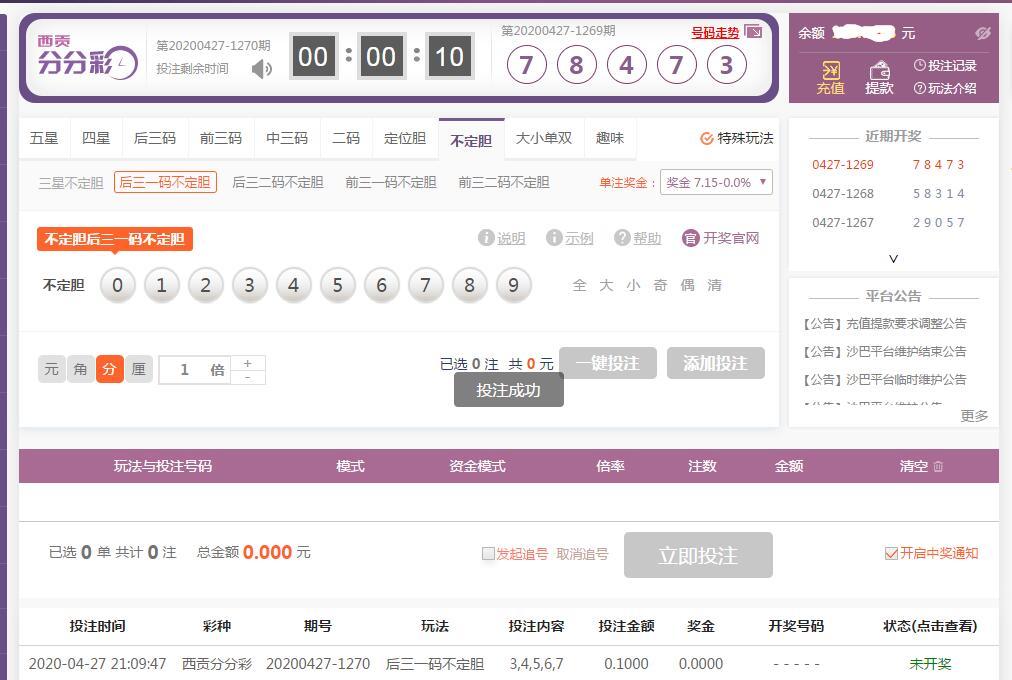Open 更多 announcements link

click(x=974, y=415)
